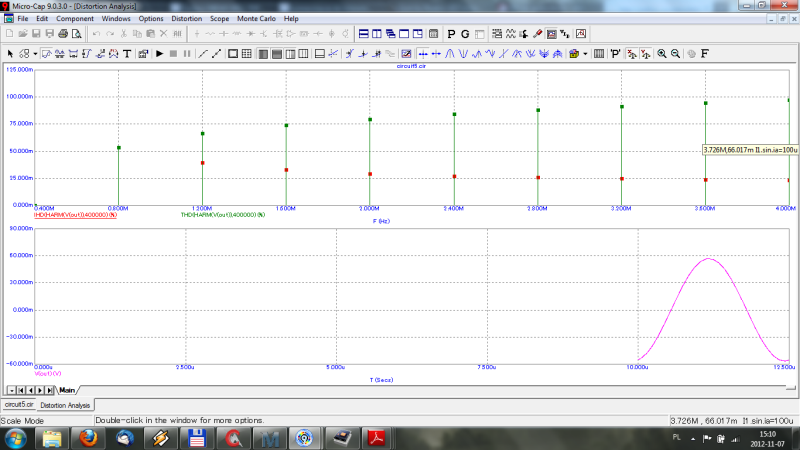Show hidden system tray icons arrow

point(693,439)
